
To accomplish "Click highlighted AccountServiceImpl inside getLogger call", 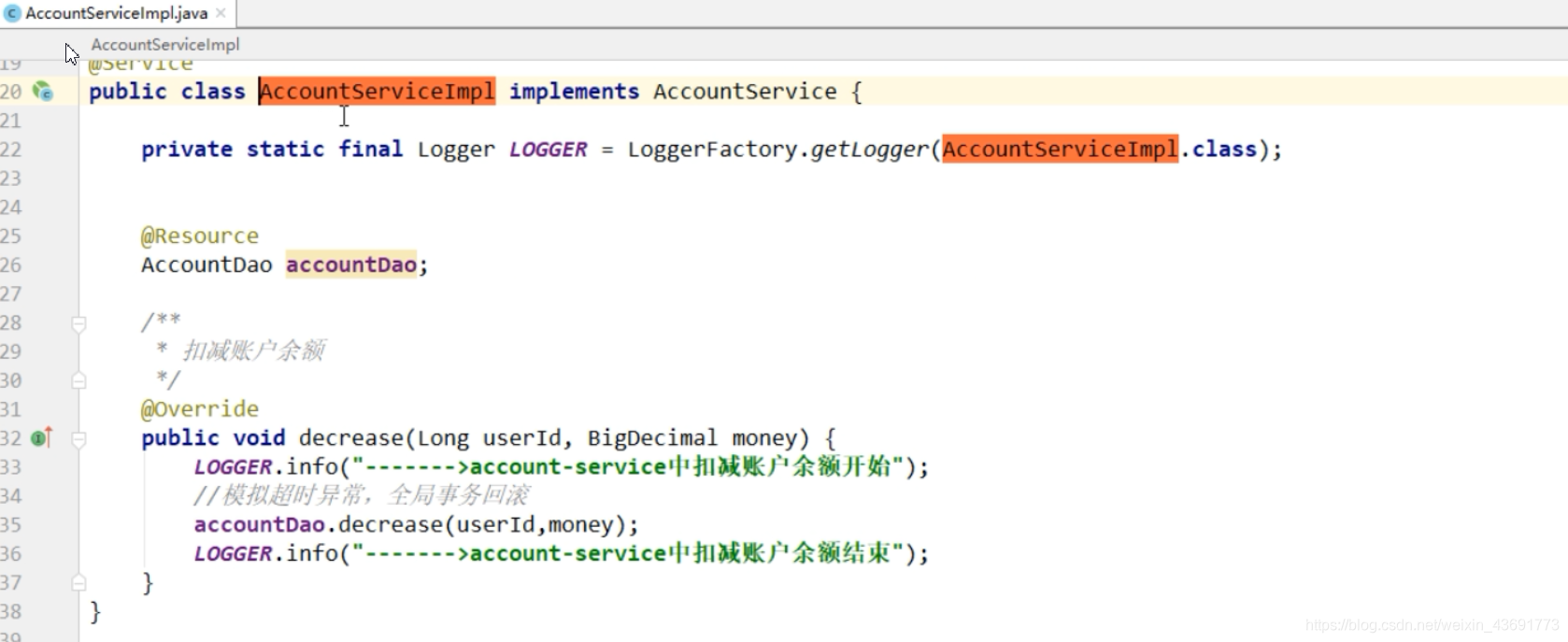I will coord(1060,150).
